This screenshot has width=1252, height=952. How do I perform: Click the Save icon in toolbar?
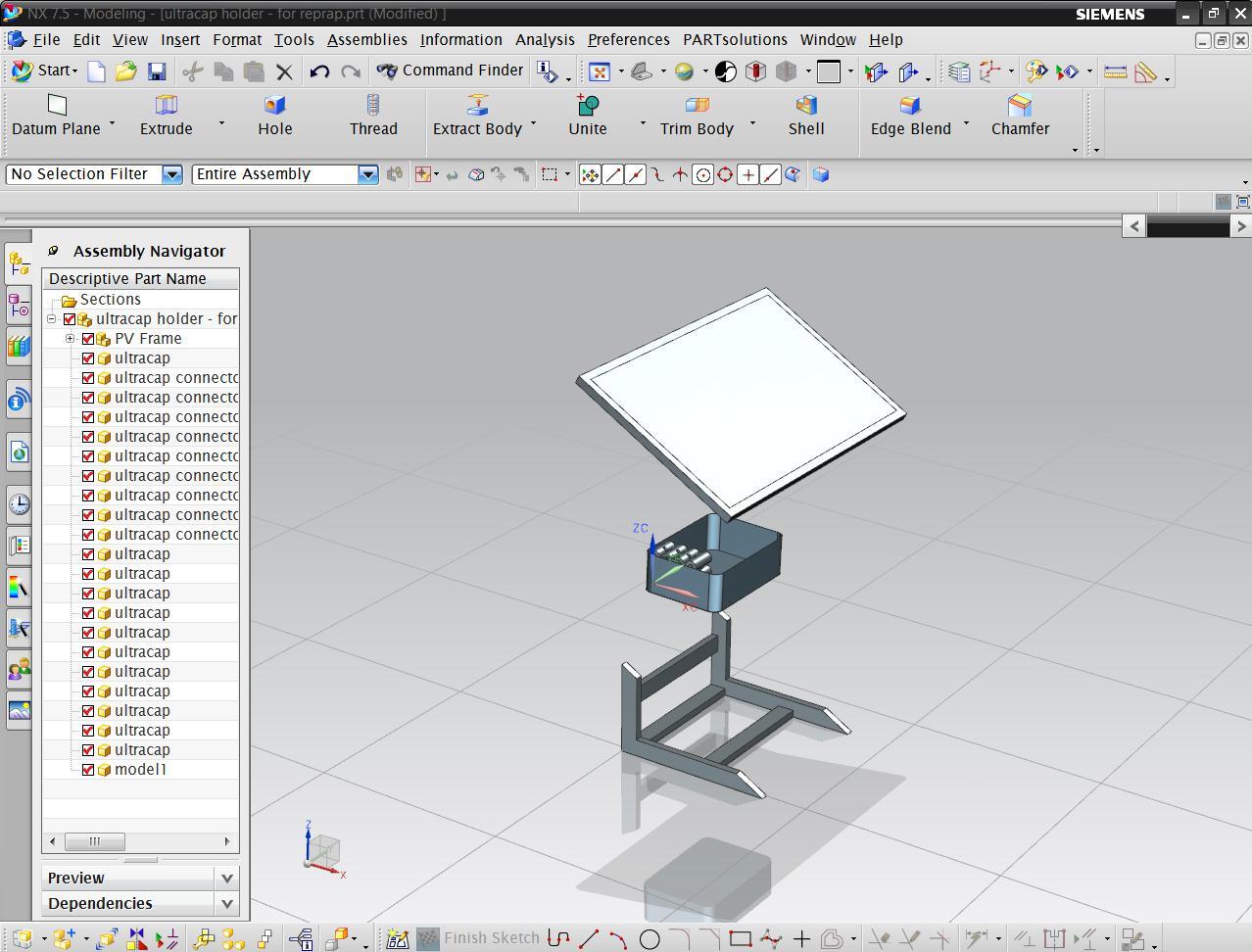tap(156, 71)
